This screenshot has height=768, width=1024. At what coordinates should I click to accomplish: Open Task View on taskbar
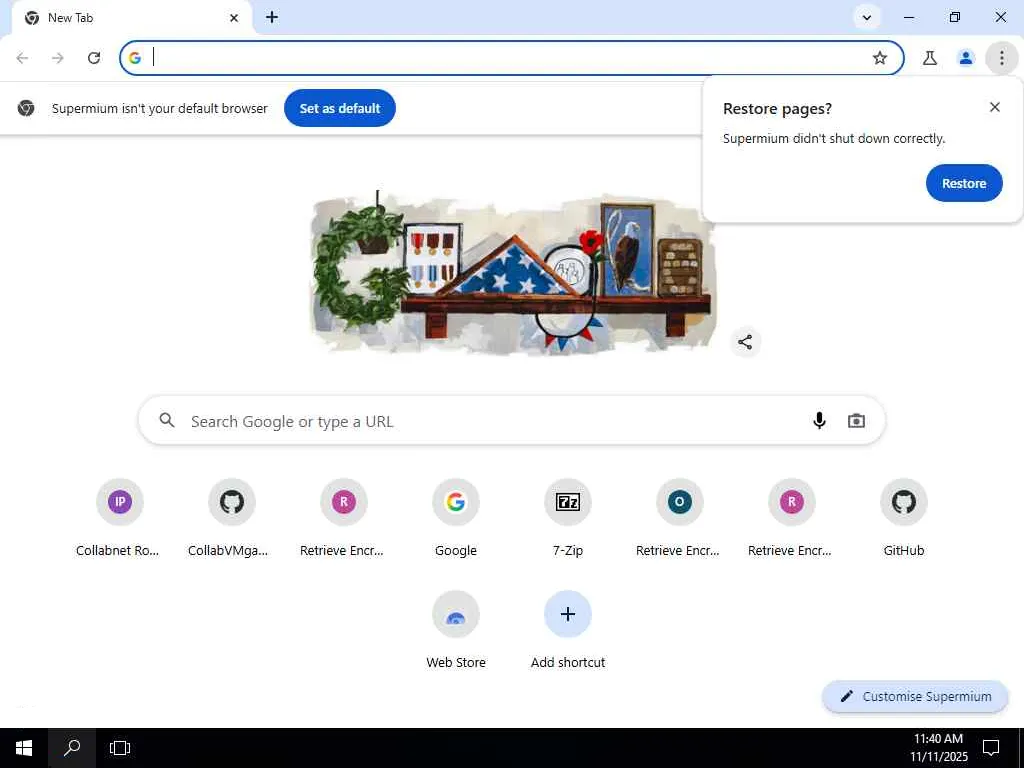click(x=120, y=748)
